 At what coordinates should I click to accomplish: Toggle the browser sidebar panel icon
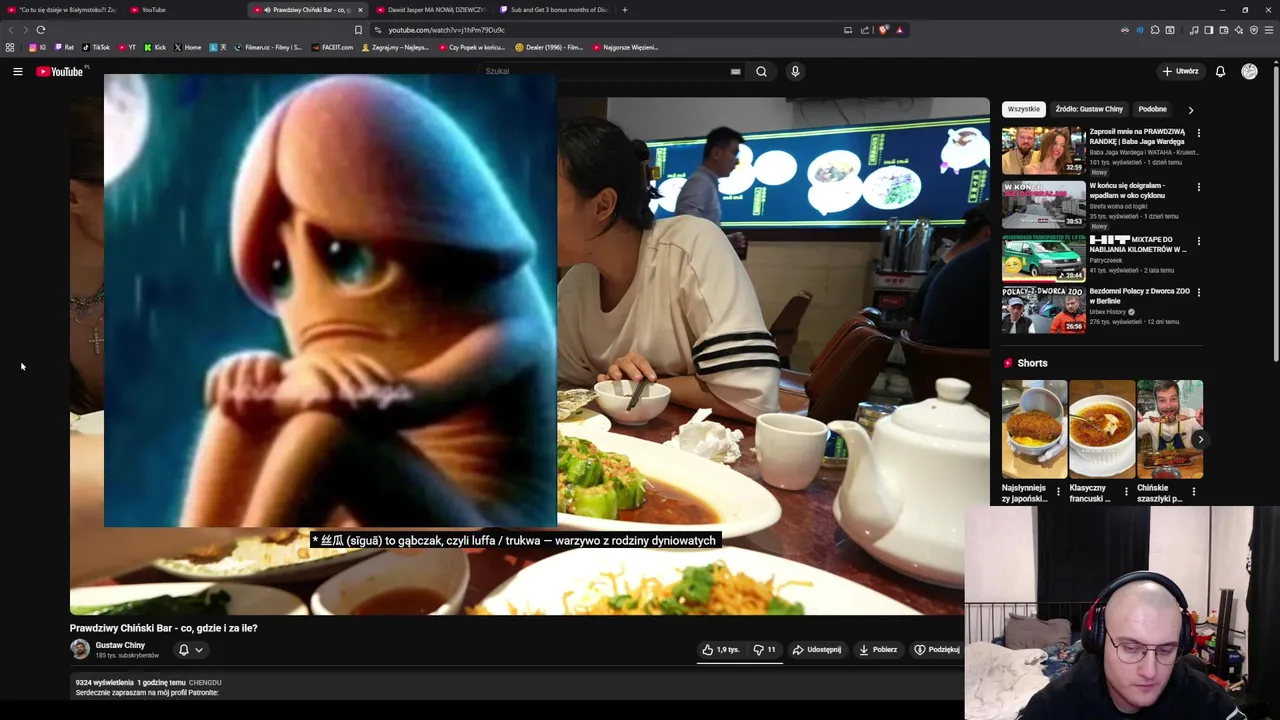click(1208, 30)
